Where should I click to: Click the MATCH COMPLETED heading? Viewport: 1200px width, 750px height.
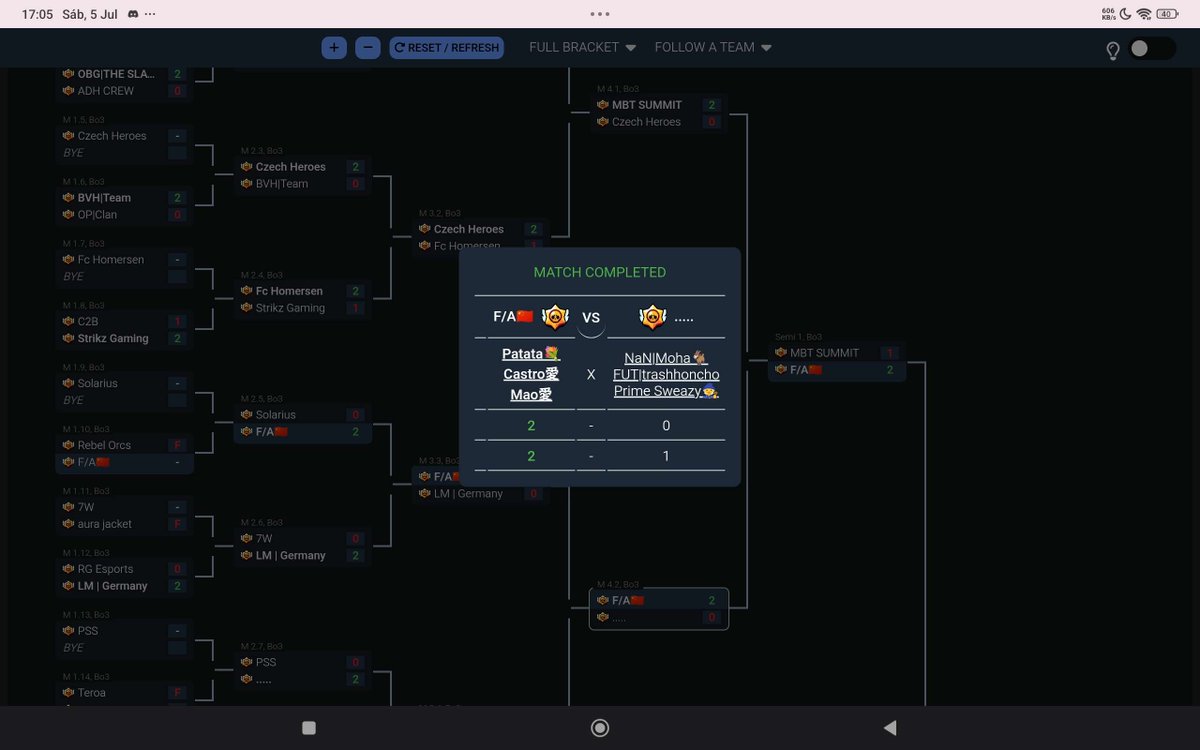tap(600, 272)
